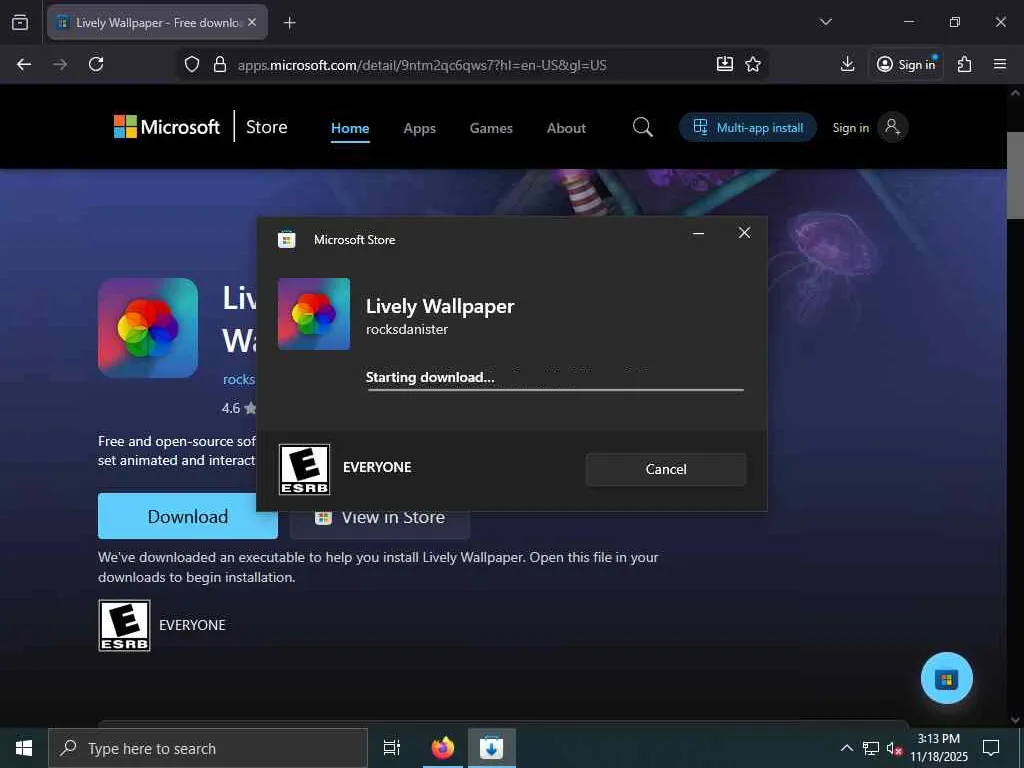Reload the current page
This screenshot has height=768, width=1024.
pos(96,64)
